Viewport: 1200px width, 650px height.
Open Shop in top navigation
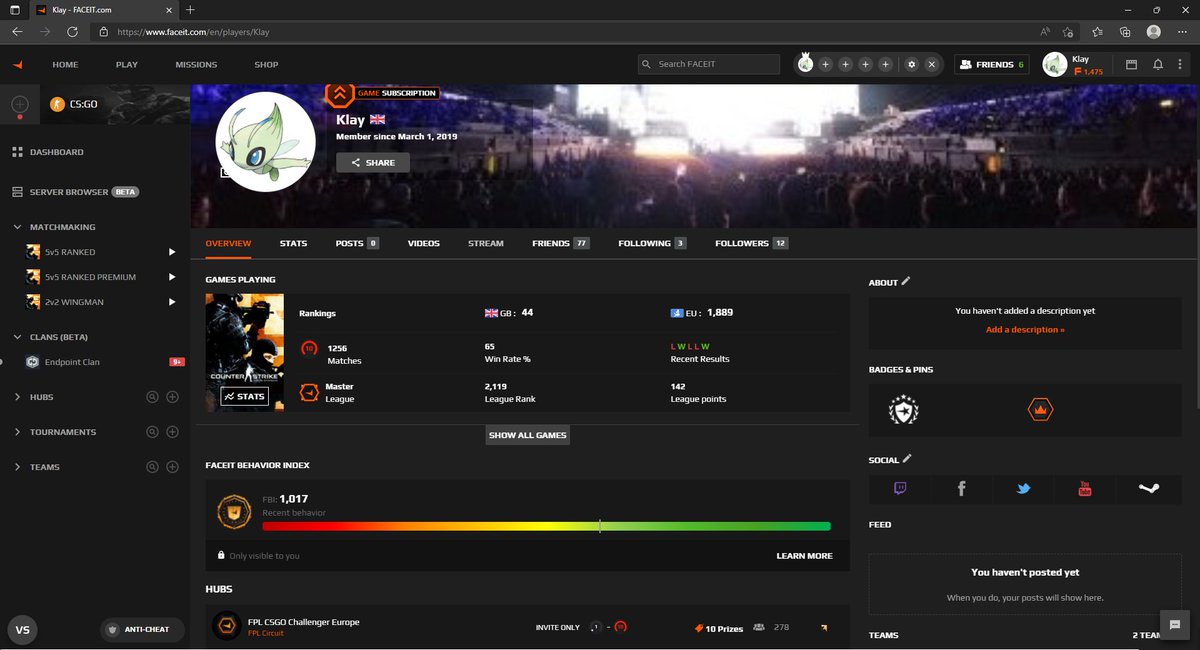click(266, 64)
